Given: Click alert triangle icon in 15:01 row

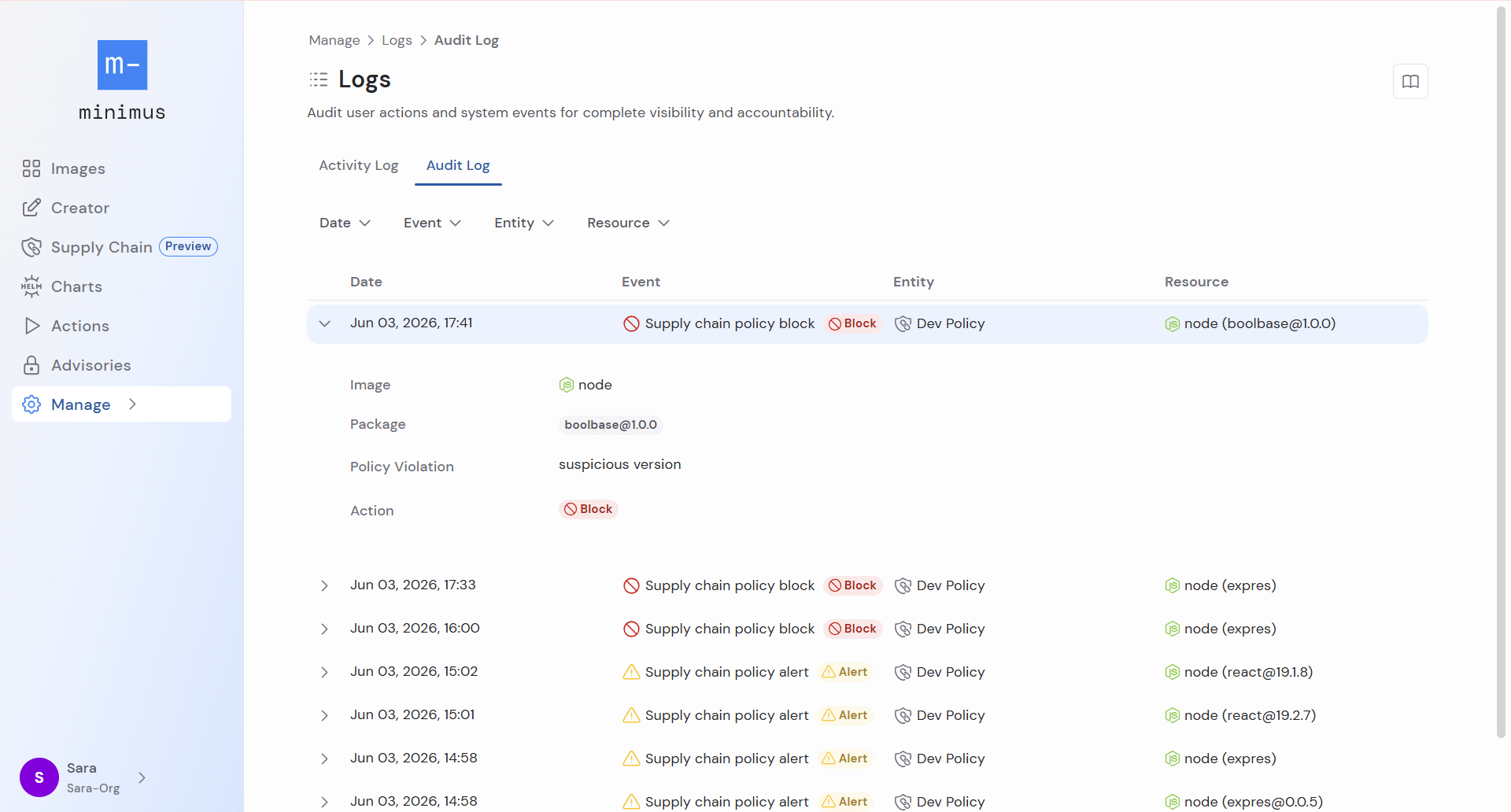Looking at the screenshot, I should (x=631, y=715).
